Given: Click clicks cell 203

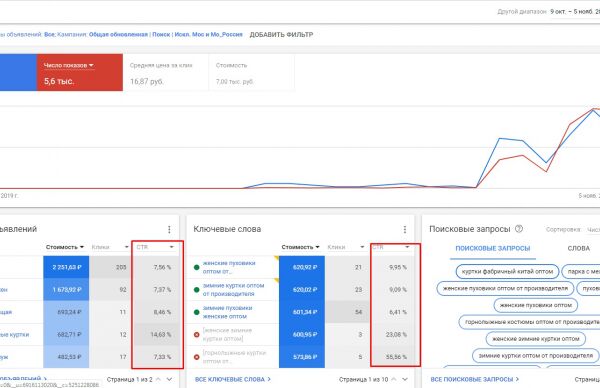Looking at the screenshot, I should [x=110, y=267].
